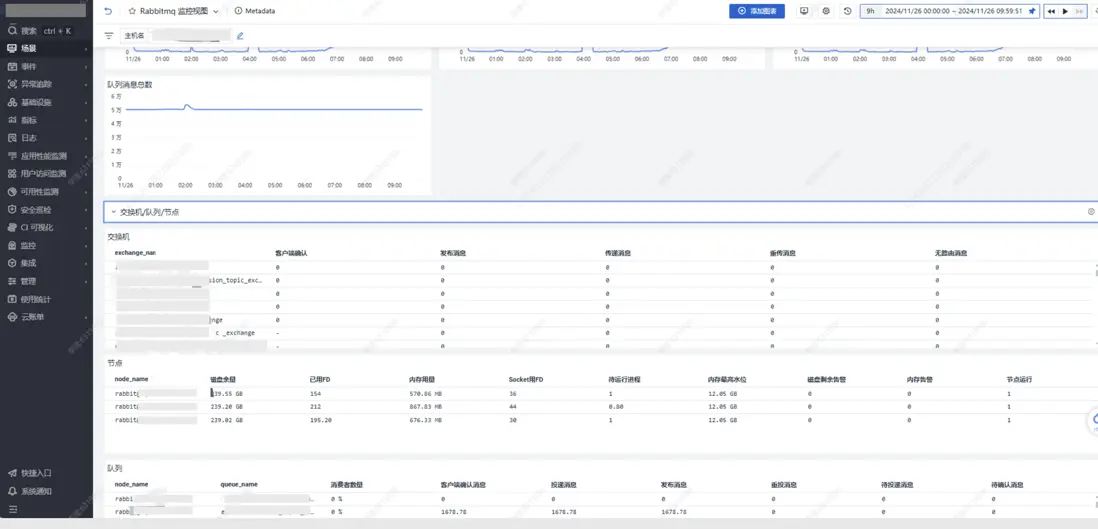This screenshot has width=1098, height=529.
Task: Open 系统通知 in the sidebar
Action: 29,491
